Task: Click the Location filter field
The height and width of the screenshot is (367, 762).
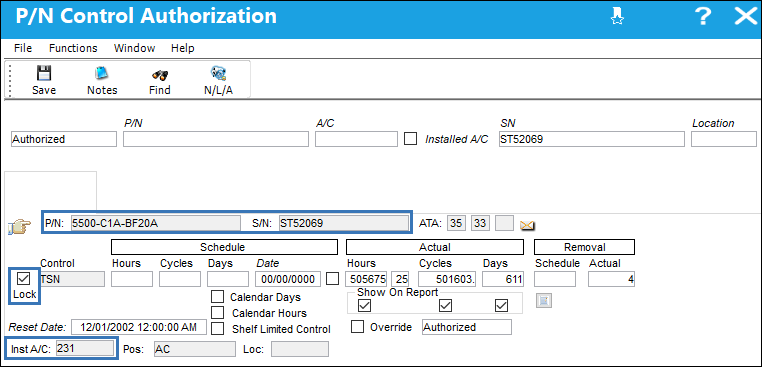Action: tap(724, 139)
